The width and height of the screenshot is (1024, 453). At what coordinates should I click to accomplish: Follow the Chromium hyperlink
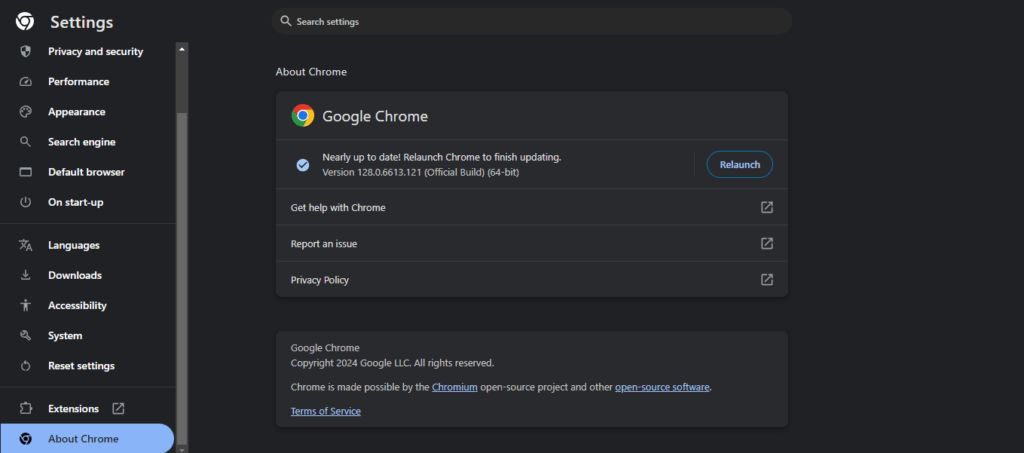pyautogui.click(x=455, y=387)
